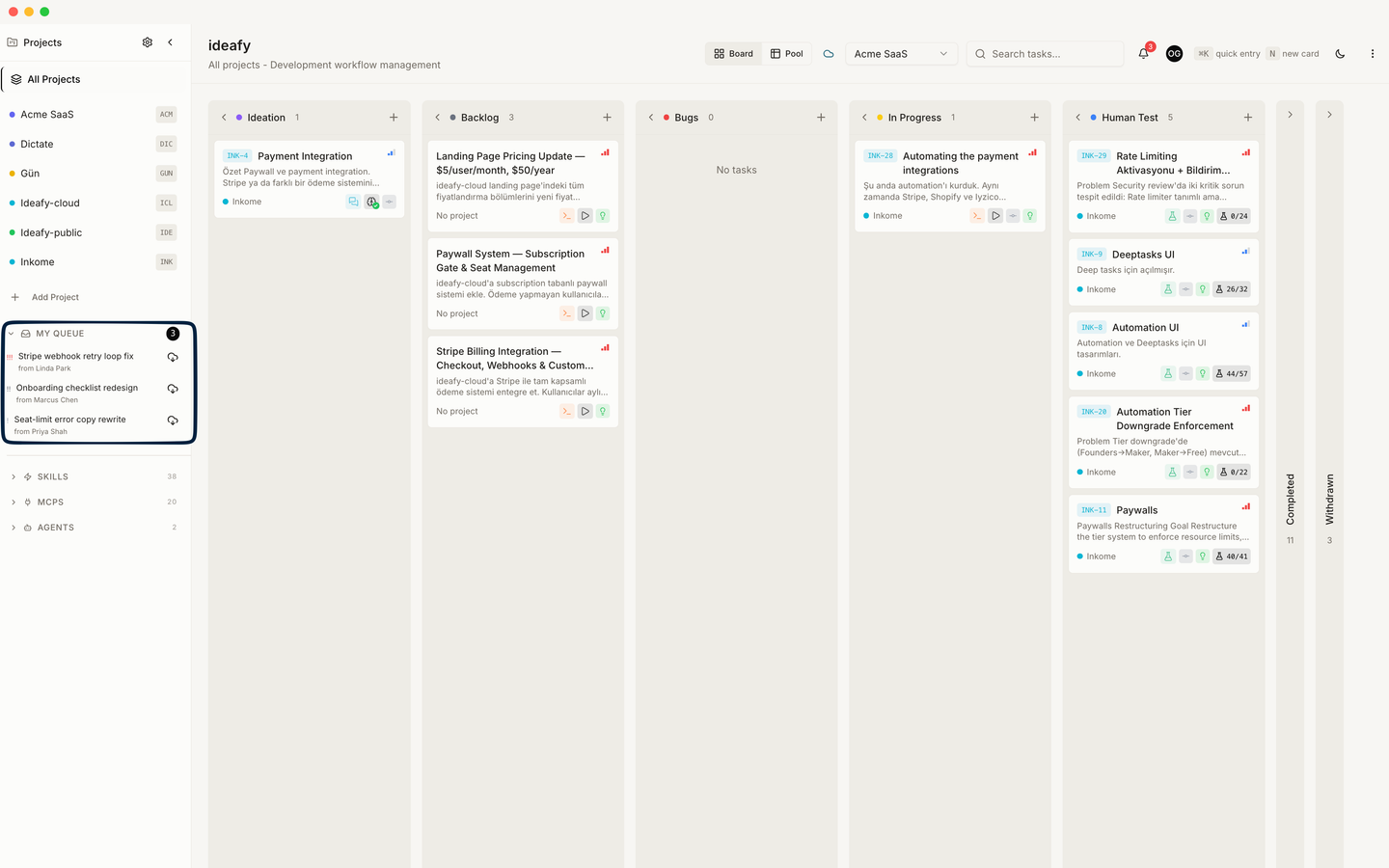The height and width of the screenshot is (868, 1389).
Task: Switch to the Board view
Action: coord(733,54)
